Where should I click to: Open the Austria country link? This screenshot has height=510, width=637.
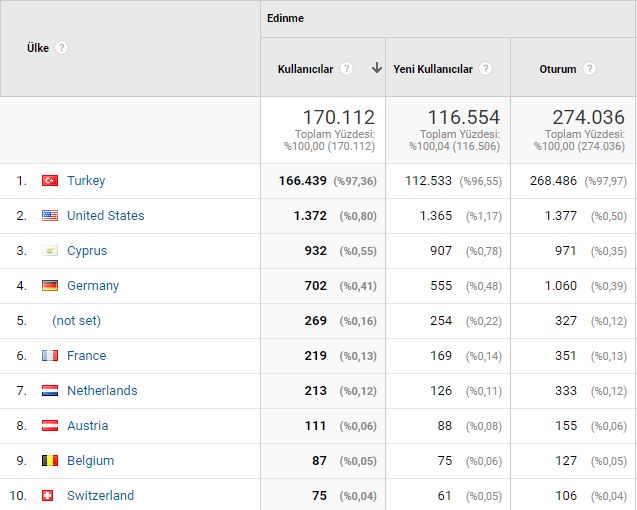tap(87, 426)
